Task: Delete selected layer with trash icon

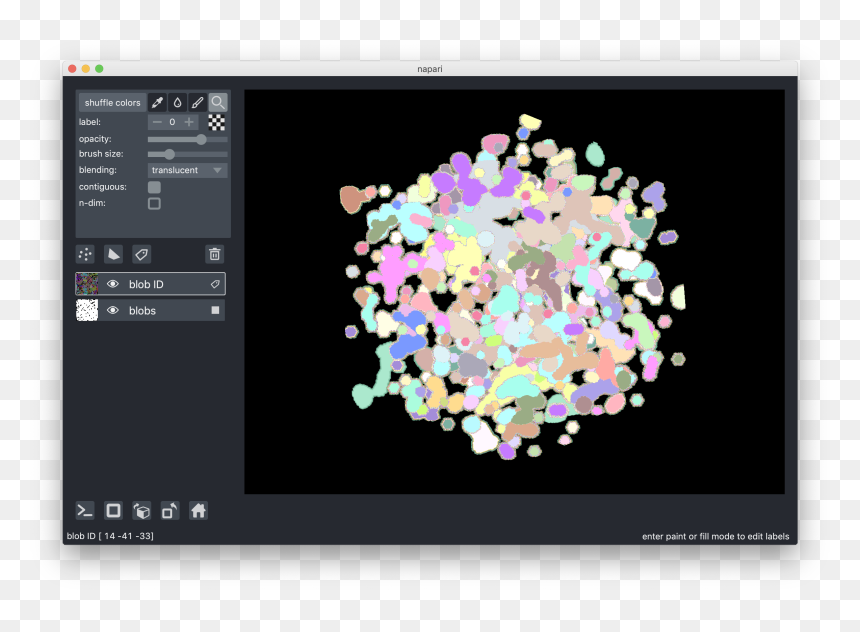Action: tap(214, 254)
